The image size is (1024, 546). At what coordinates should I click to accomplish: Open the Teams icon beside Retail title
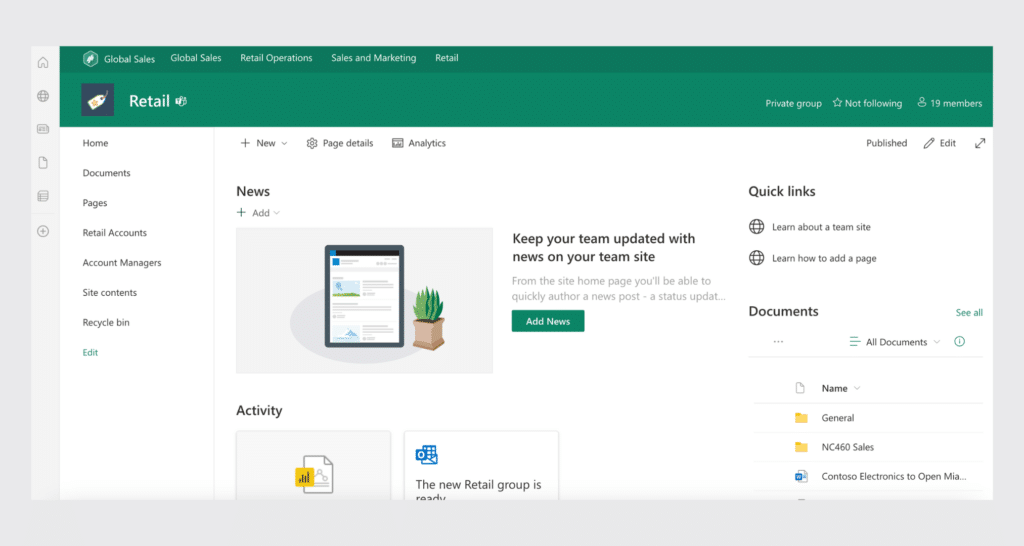182,101
